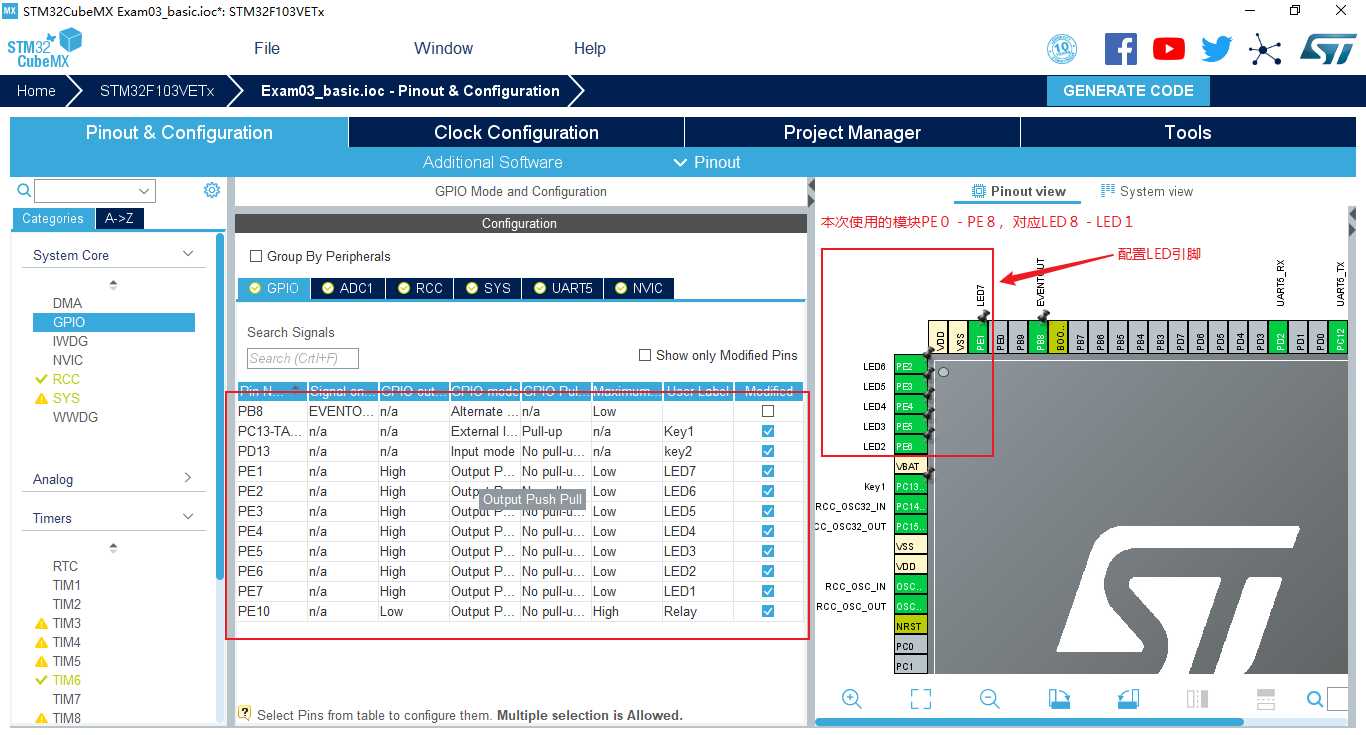Open Additional Software

tap(492, 162)
